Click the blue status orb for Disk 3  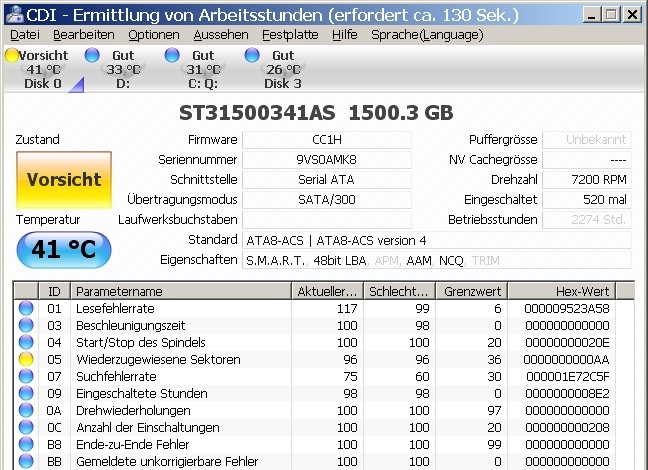(252, 55)
